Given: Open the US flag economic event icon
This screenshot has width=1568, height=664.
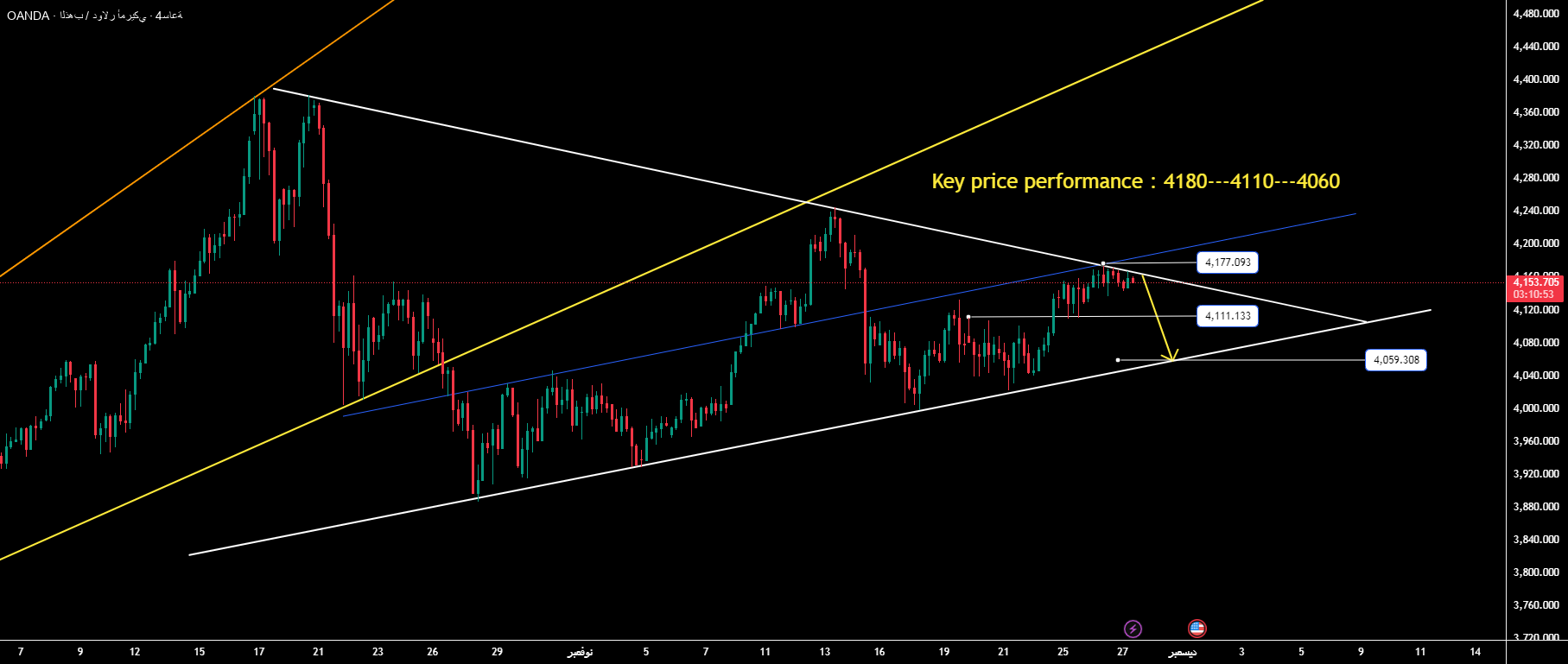Looking at the screenshot, I should [1197, 629].
